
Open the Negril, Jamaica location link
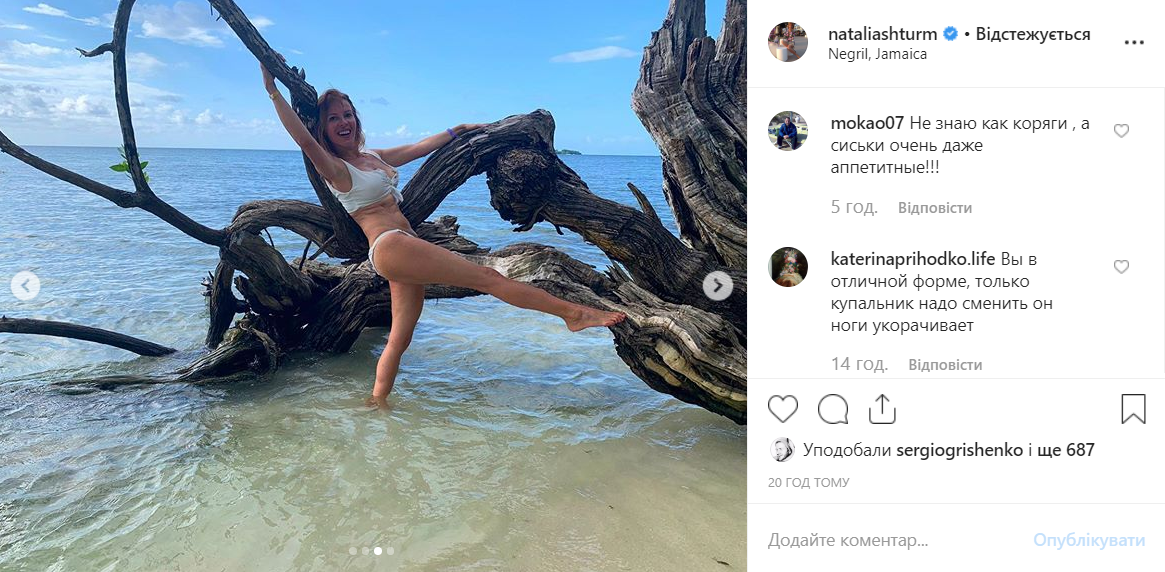click(877, 54)
